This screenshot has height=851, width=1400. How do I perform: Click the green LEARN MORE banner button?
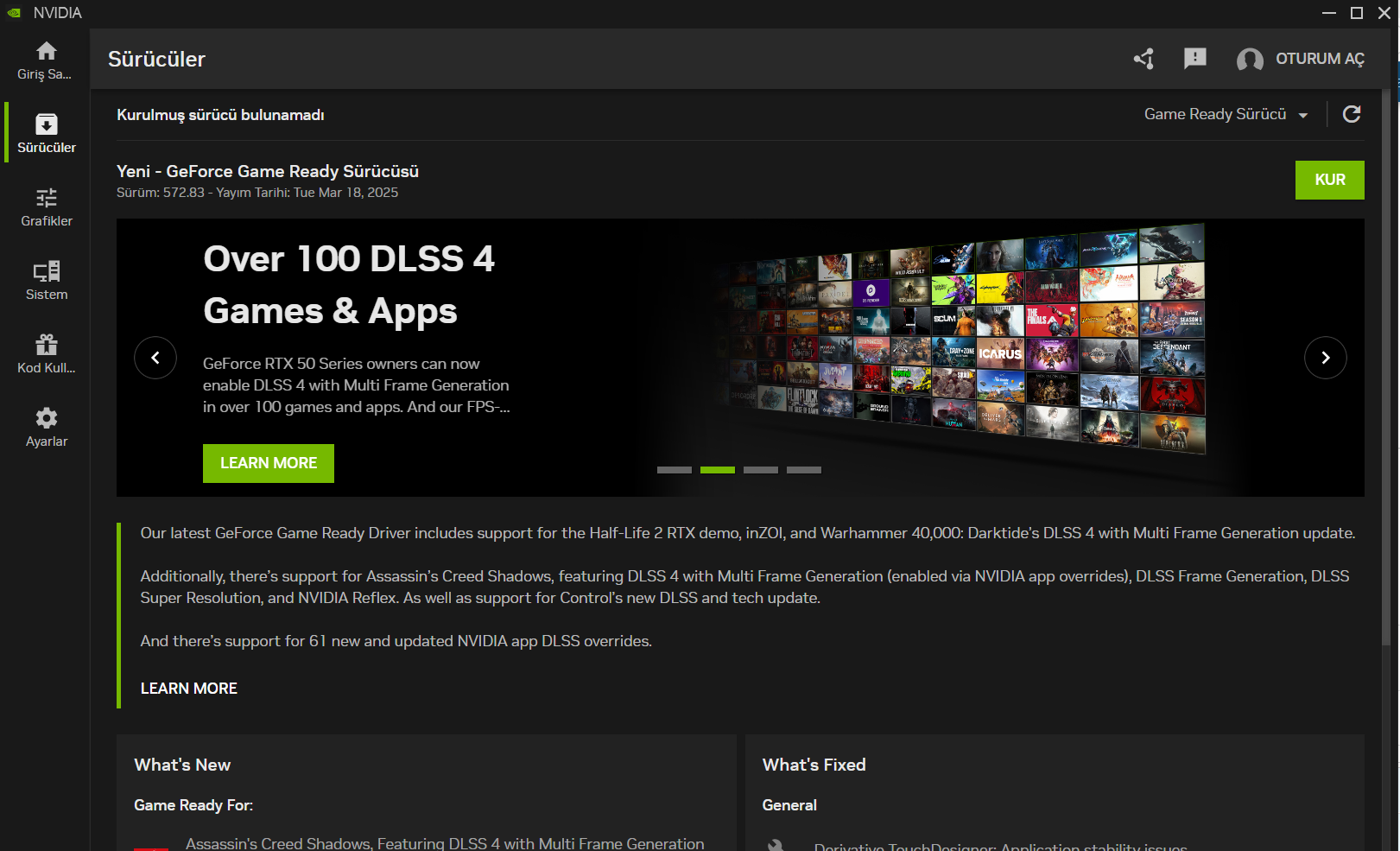click(269, 463)
